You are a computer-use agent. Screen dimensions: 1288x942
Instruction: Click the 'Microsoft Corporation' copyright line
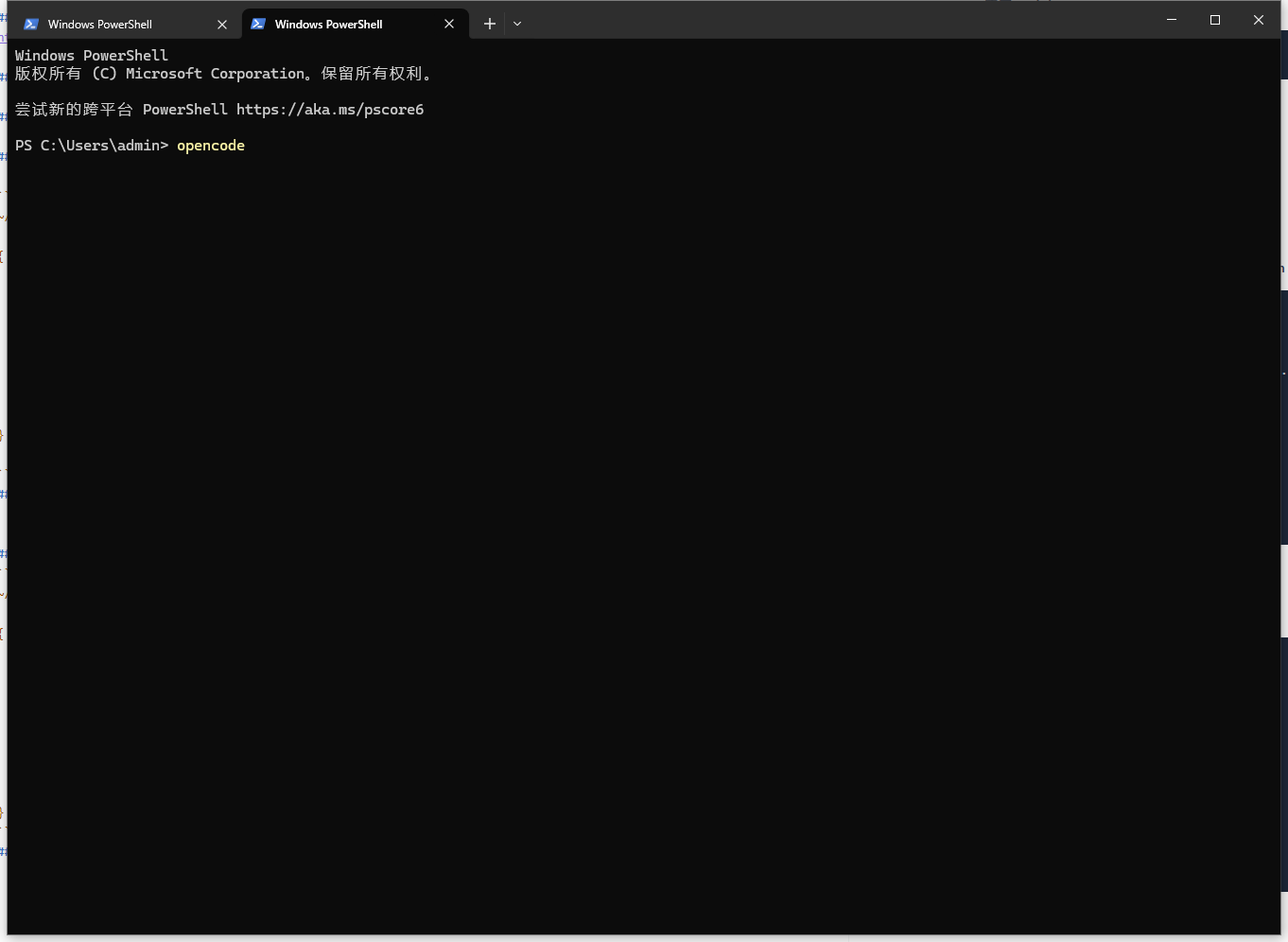click(x=223, y=74)
